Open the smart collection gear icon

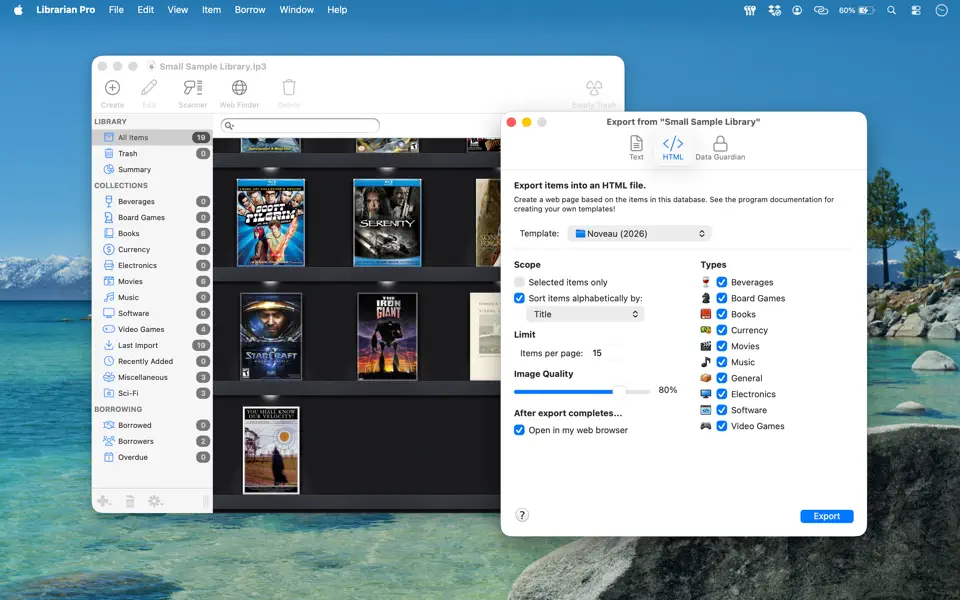tap(154, 501)
